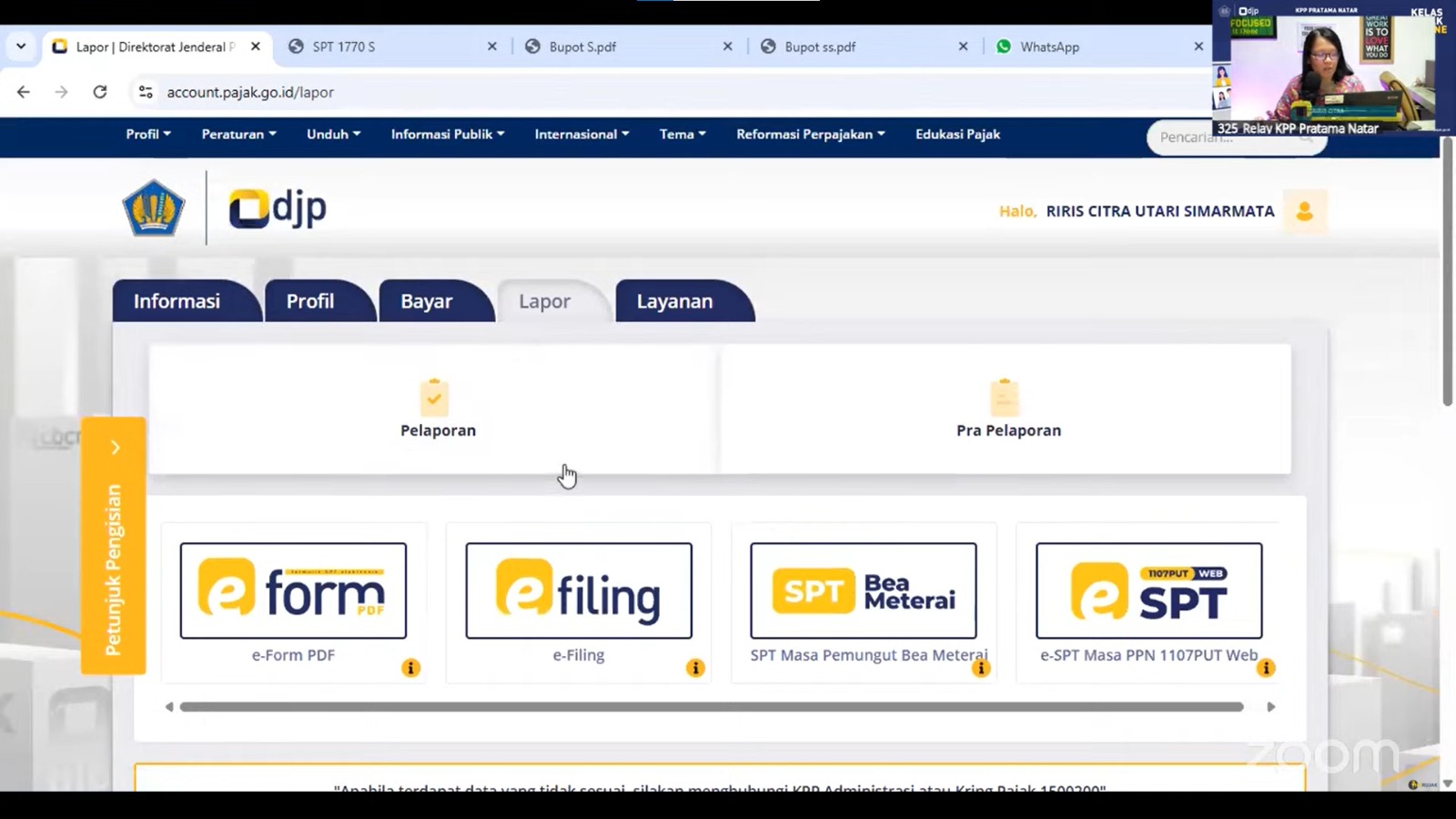Screen dimensions: 1456x819
Task: Open the e-Form PDF logo tile
Action: 293,591
